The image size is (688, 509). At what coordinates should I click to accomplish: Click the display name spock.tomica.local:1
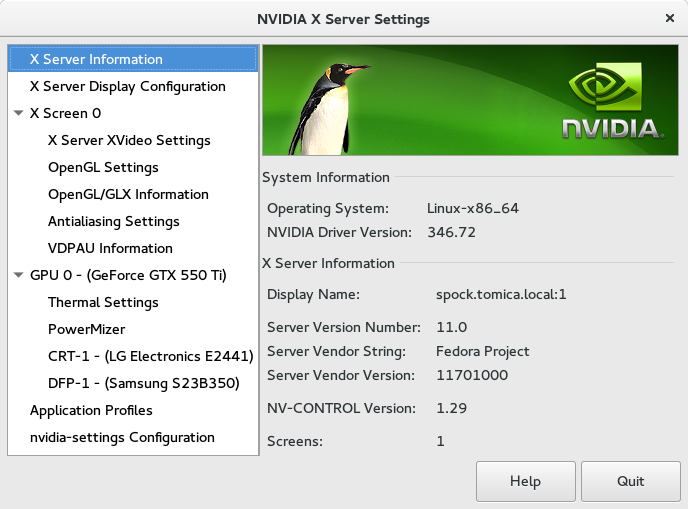coord(501,294)
